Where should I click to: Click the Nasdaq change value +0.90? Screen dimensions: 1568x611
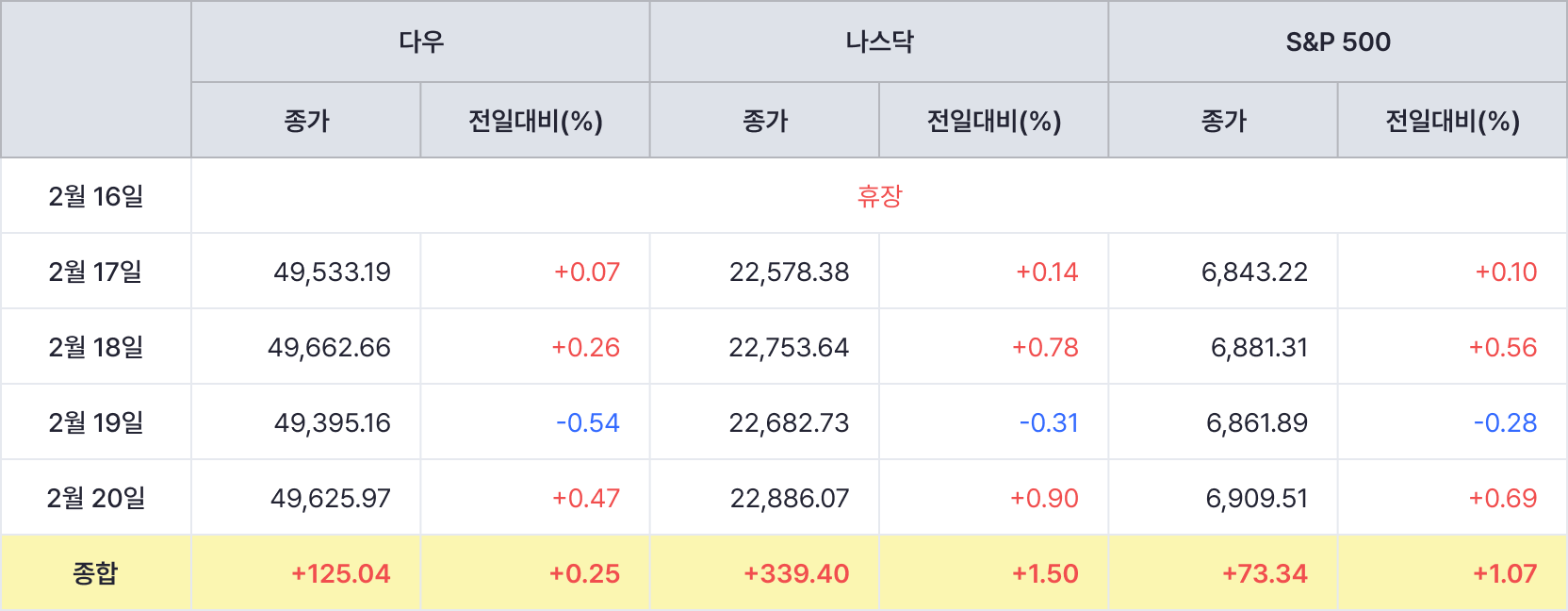tap(1044, 498)
